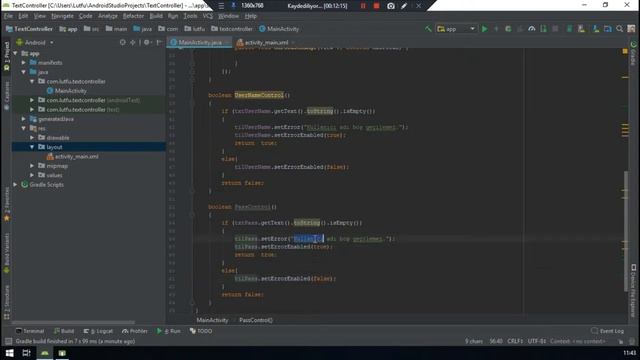Click the user avatar icon in toolbar

coord(631,29)
